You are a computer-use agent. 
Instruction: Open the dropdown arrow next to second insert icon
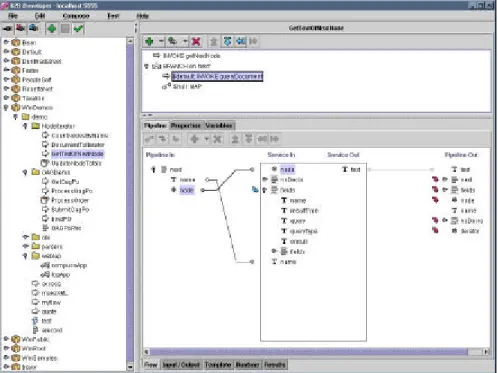185,41
